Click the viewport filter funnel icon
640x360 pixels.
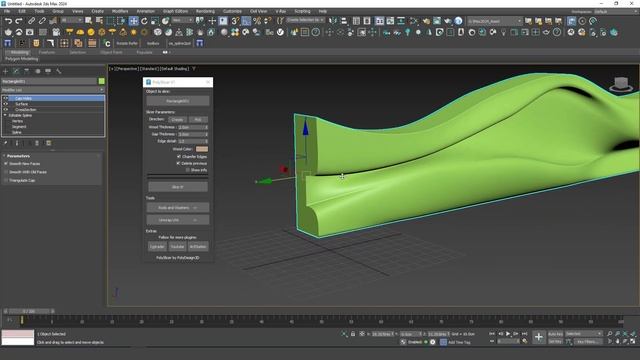tap(194, 69)
